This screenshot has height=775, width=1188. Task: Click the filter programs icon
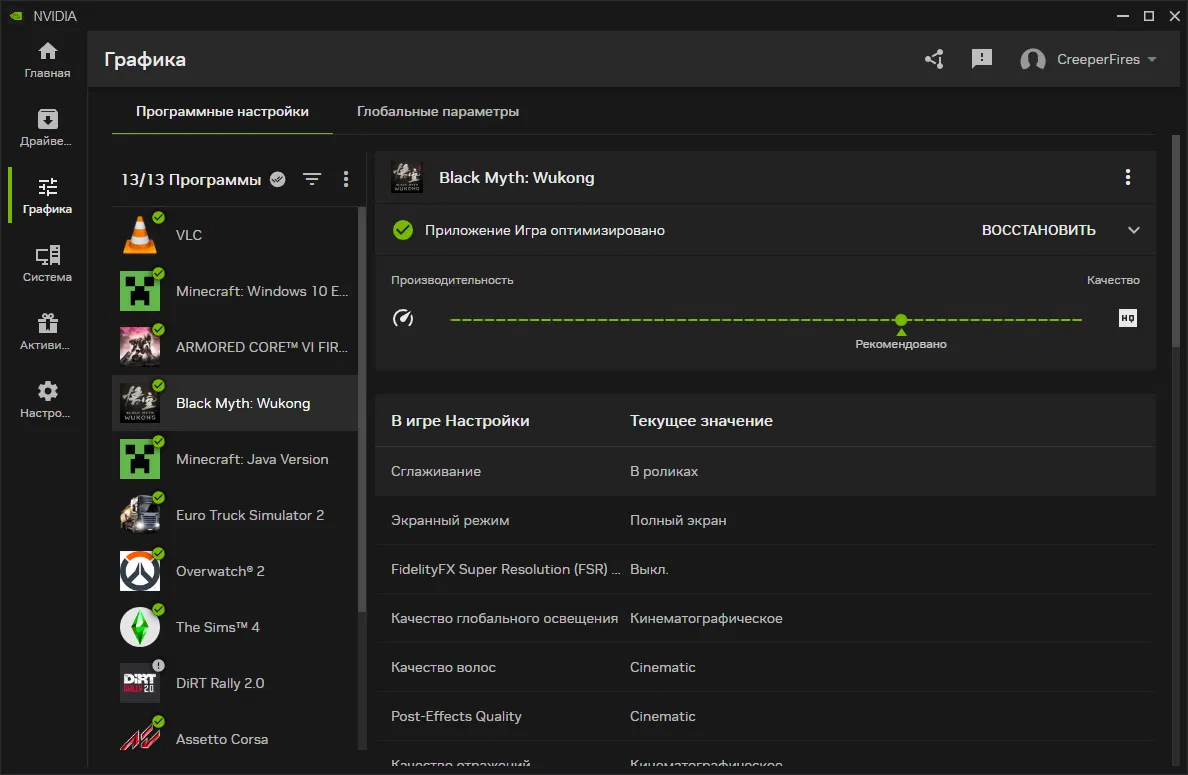click(312, 179)
